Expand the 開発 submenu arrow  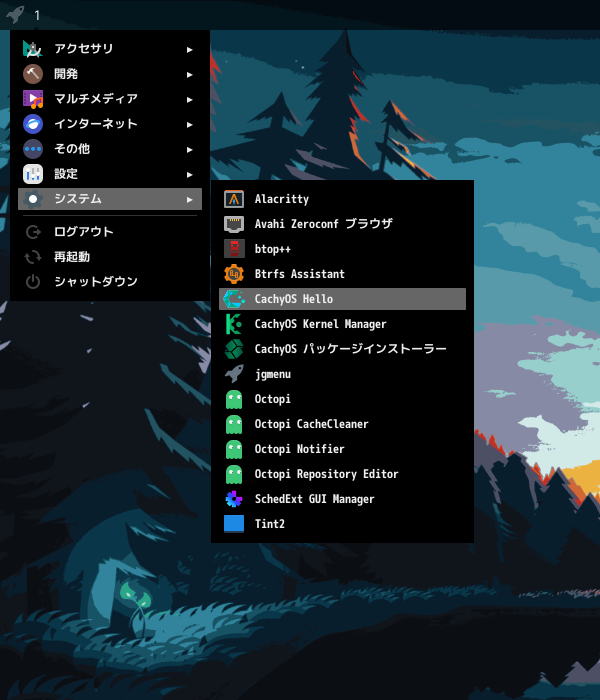pos(190,75)
